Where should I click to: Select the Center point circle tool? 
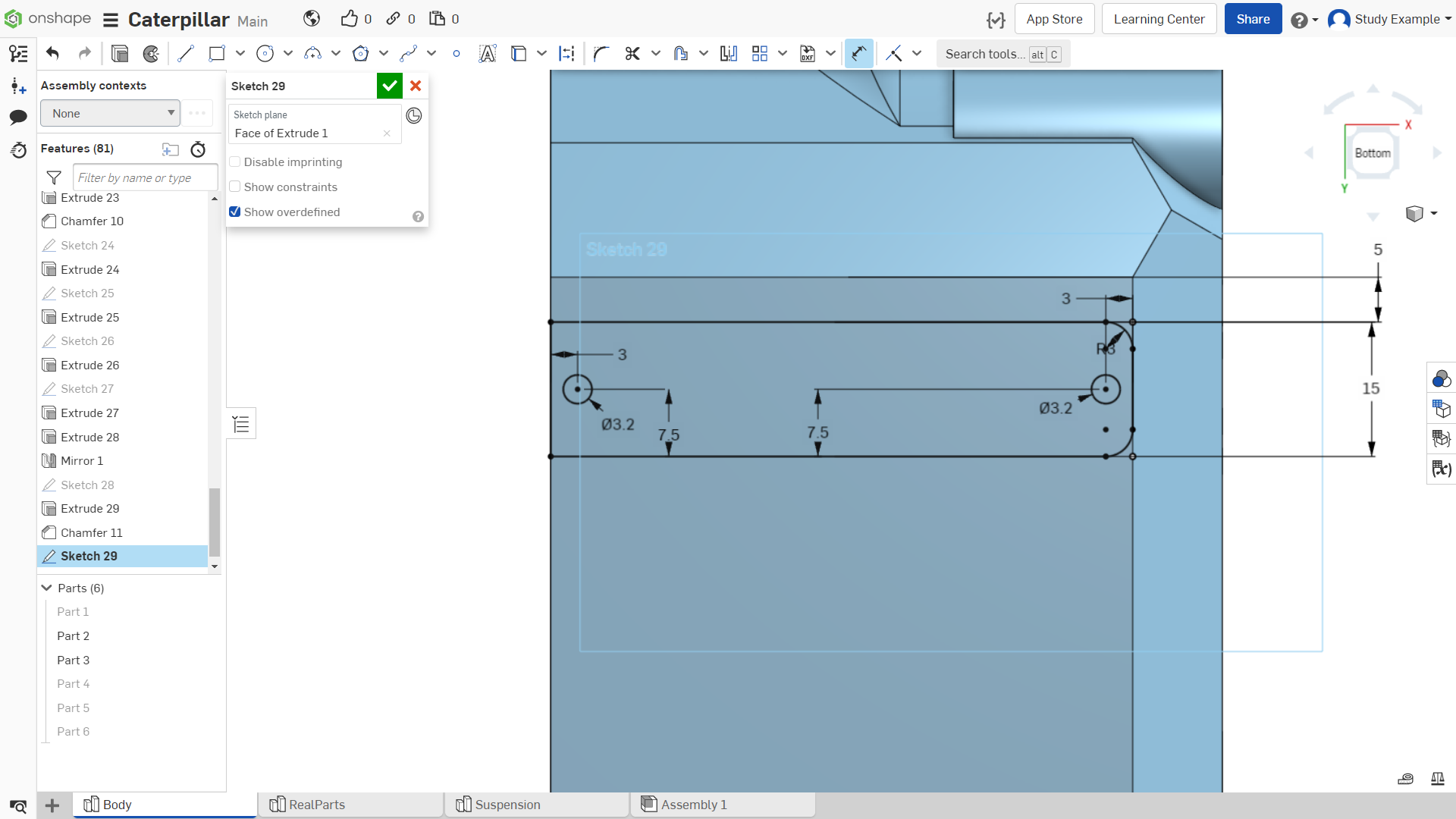coord(265,53)
